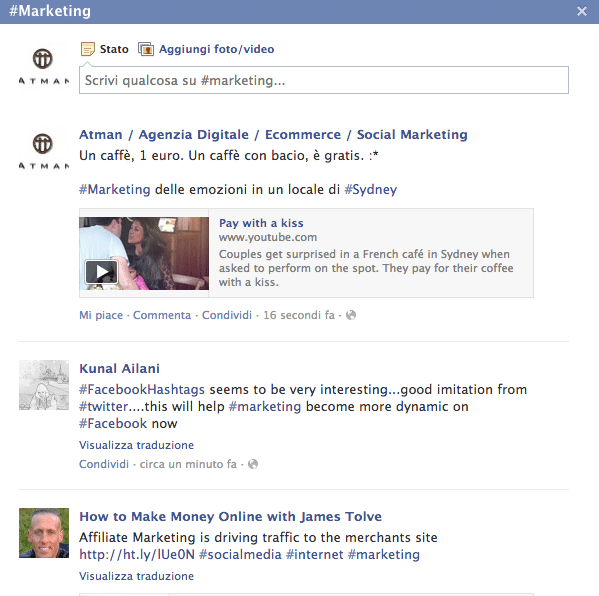The width and height of the screenshot is (599, 596).
Task: Click Visualizza traduzione under Kunal's post
Action: [x=136, y=445]
